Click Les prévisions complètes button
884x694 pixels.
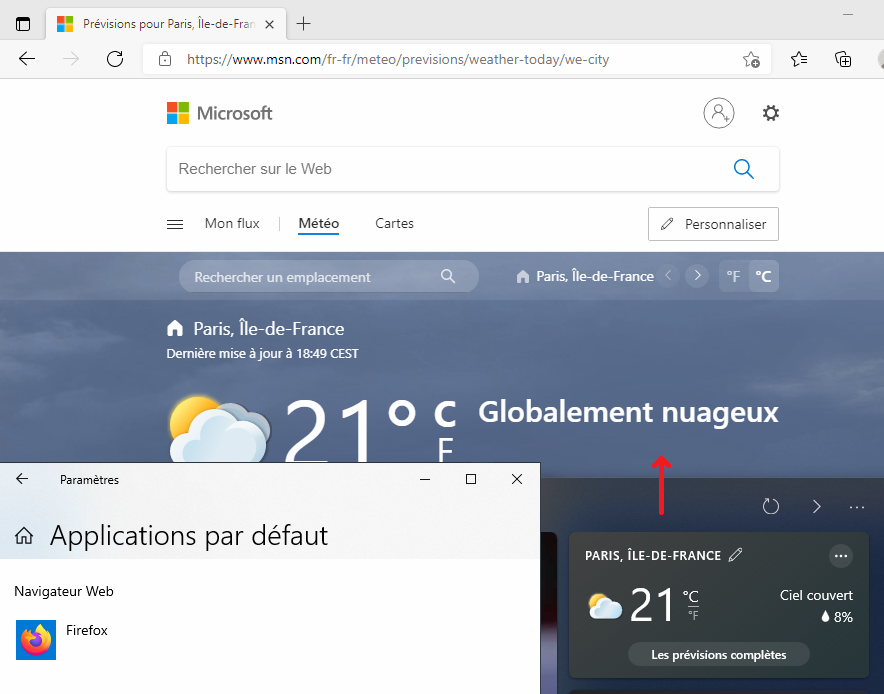tap(719, 655)
